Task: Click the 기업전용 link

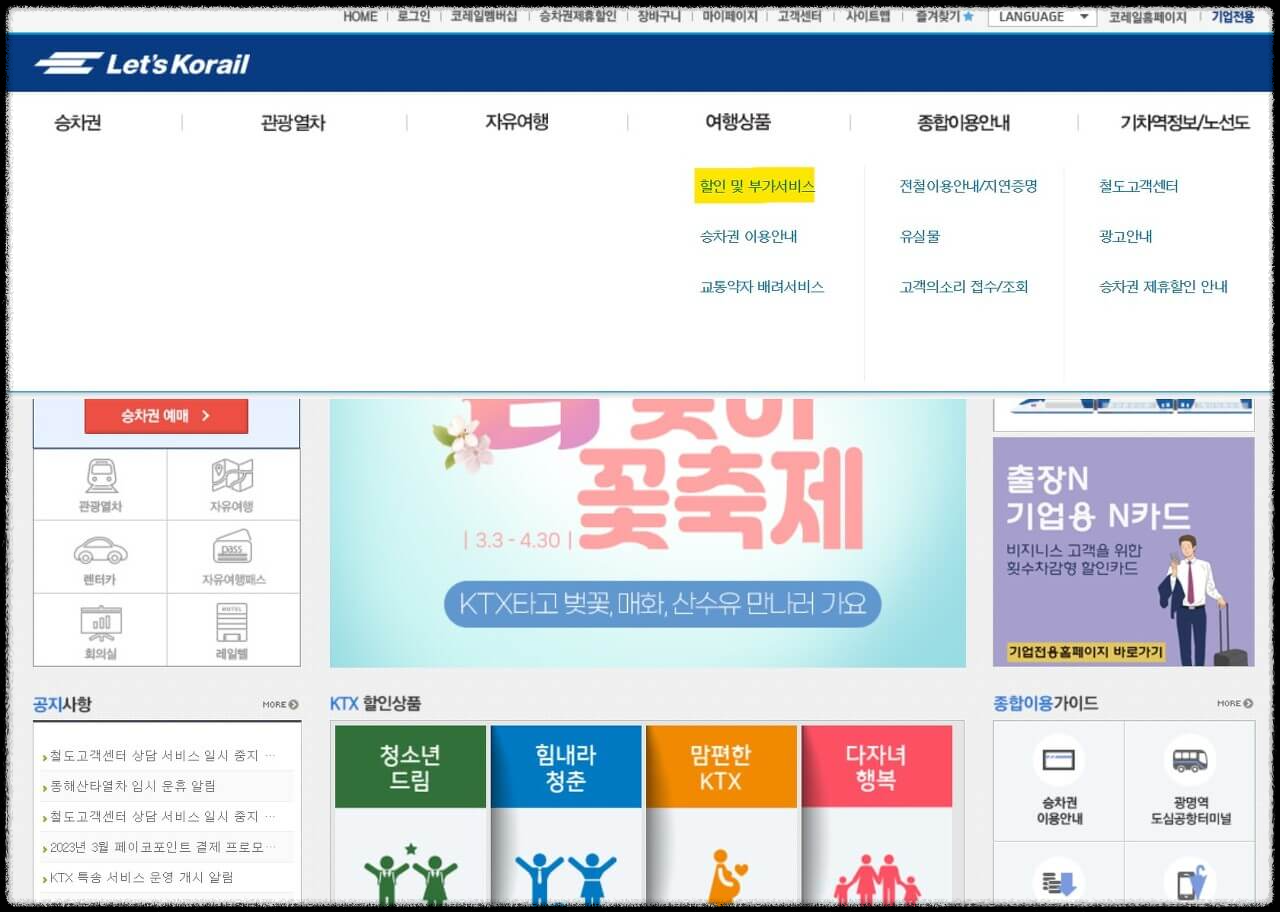Action: click(1233, 17)
